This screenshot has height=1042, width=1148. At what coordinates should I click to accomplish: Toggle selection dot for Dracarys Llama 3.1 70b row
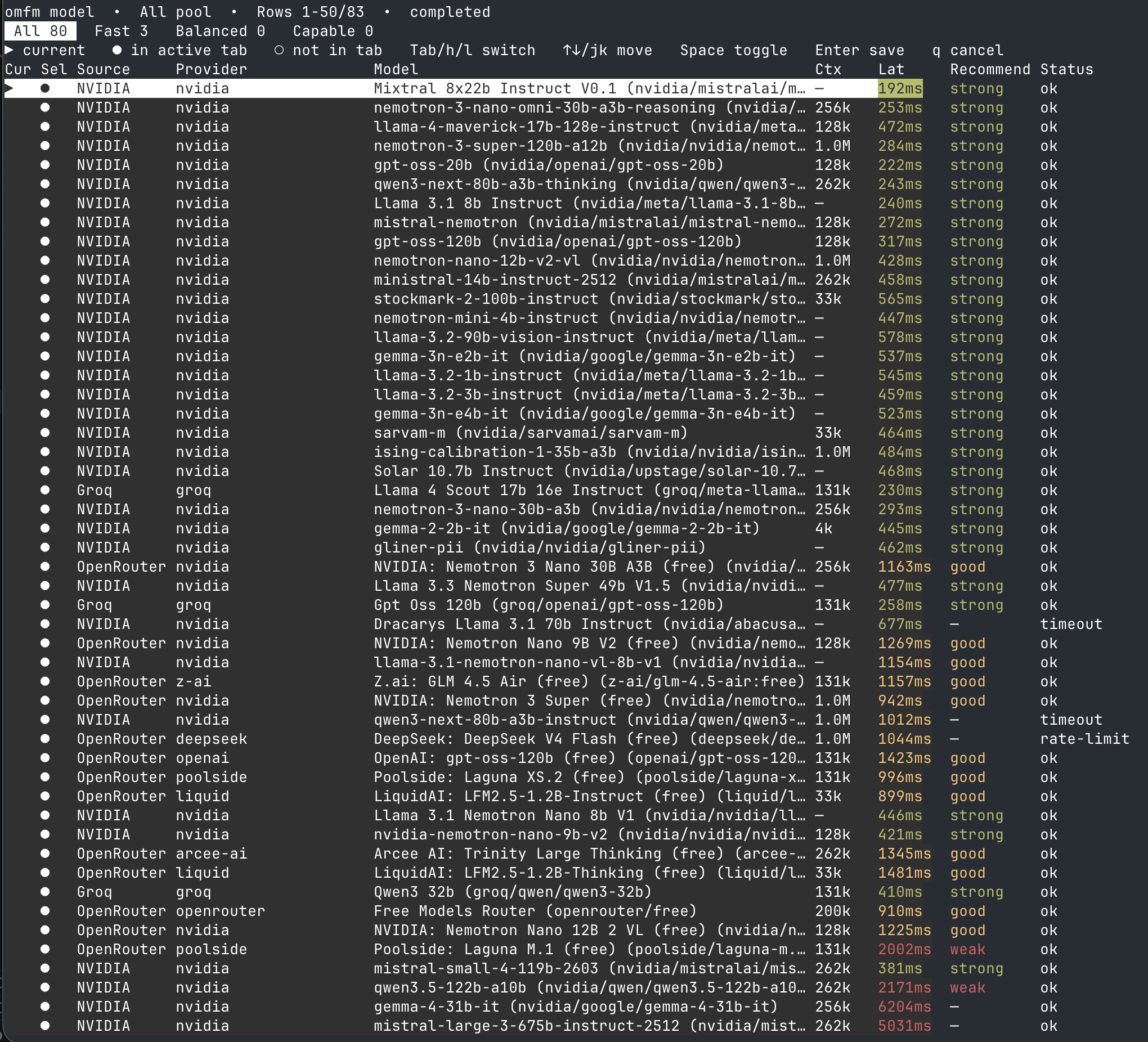tap(45, 623)
